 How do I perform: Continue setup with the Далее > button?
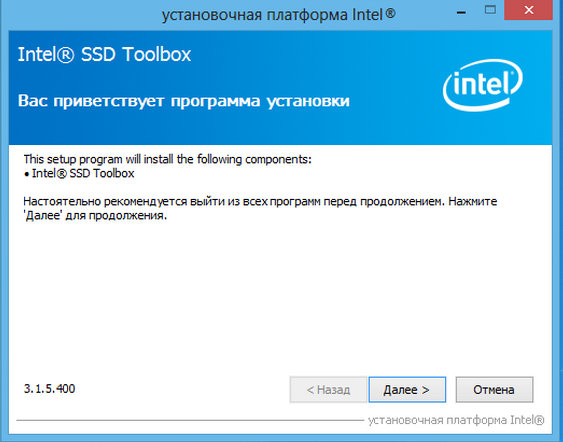click(x=407, y=390)
